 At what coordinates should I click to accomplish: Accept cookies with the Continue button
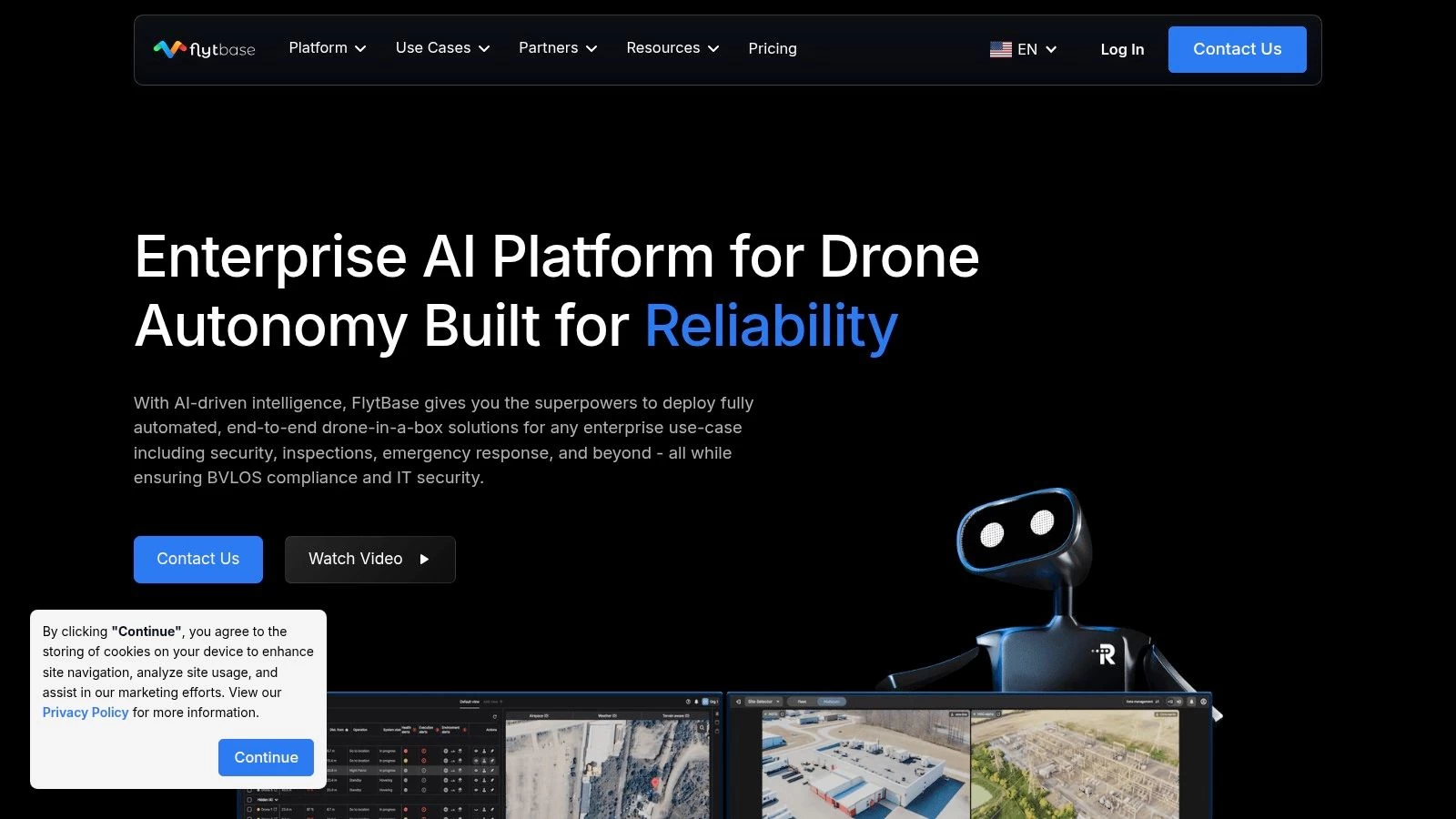point(266,757)
